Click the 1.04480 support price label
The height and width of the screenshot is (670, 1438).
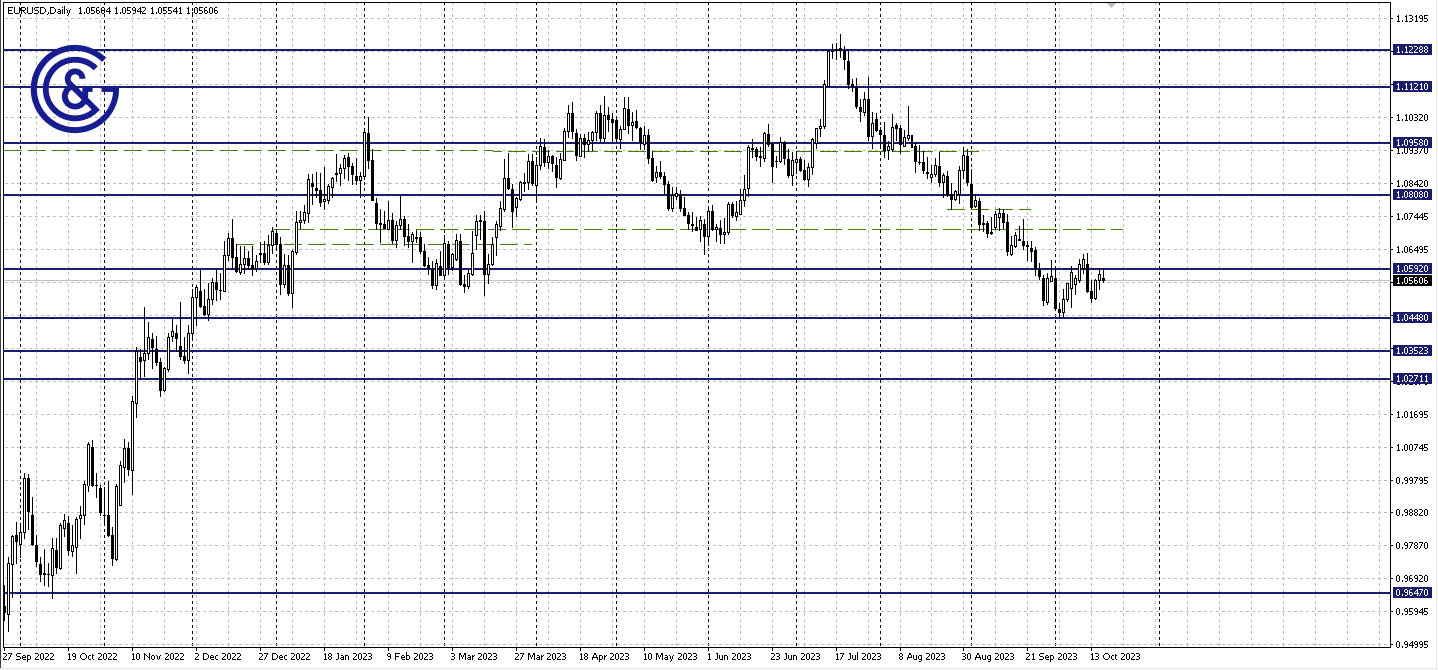1412,317
